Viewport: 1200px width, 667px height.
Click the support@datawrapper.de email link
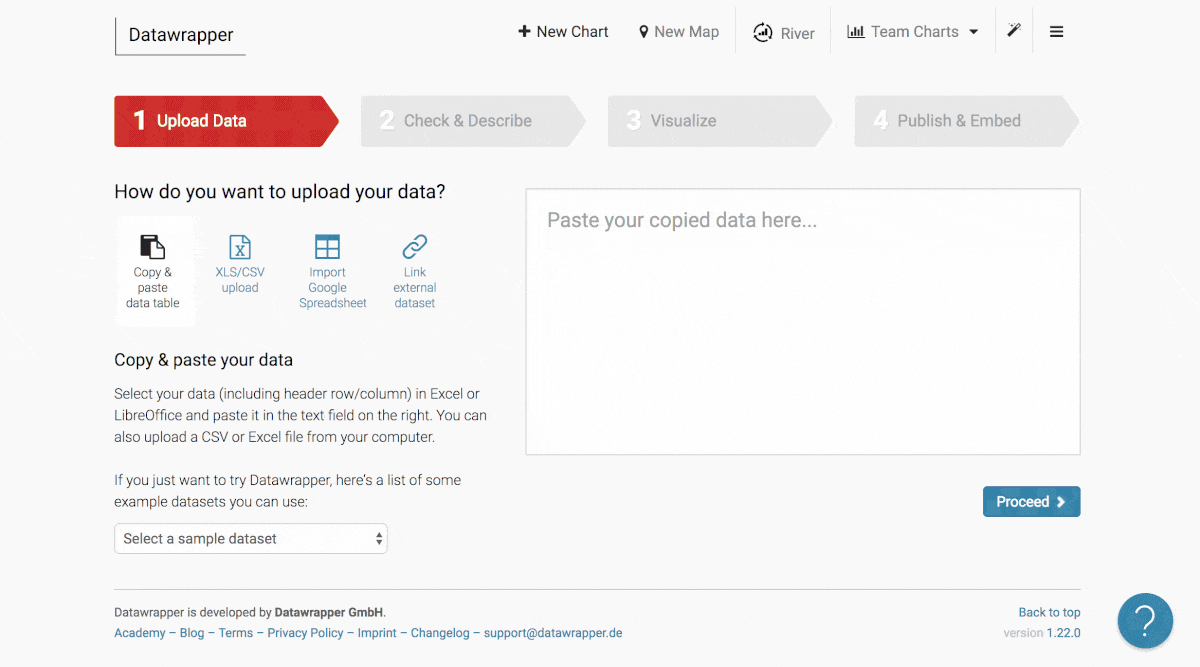(x=553, y=633)
